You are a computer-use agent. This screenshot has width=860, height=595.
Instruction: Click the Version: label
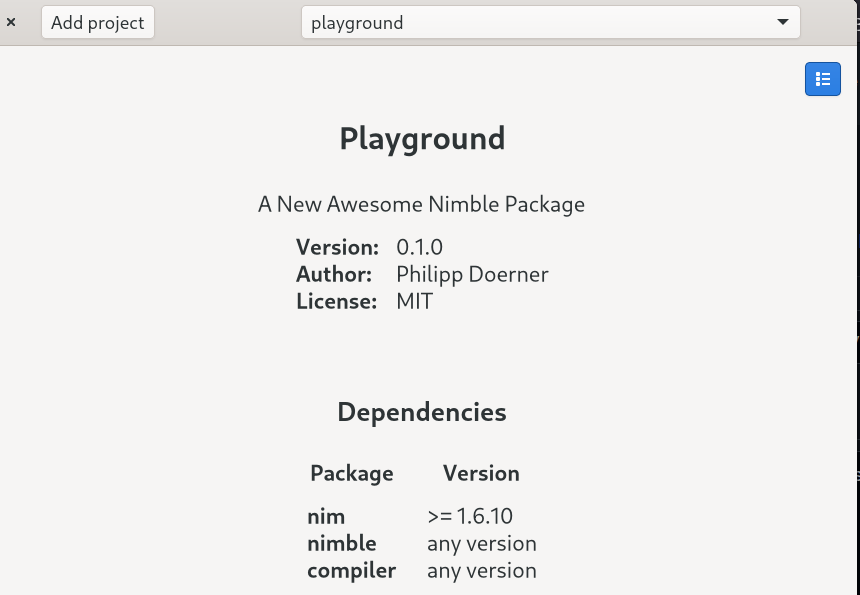coord(337,247)
